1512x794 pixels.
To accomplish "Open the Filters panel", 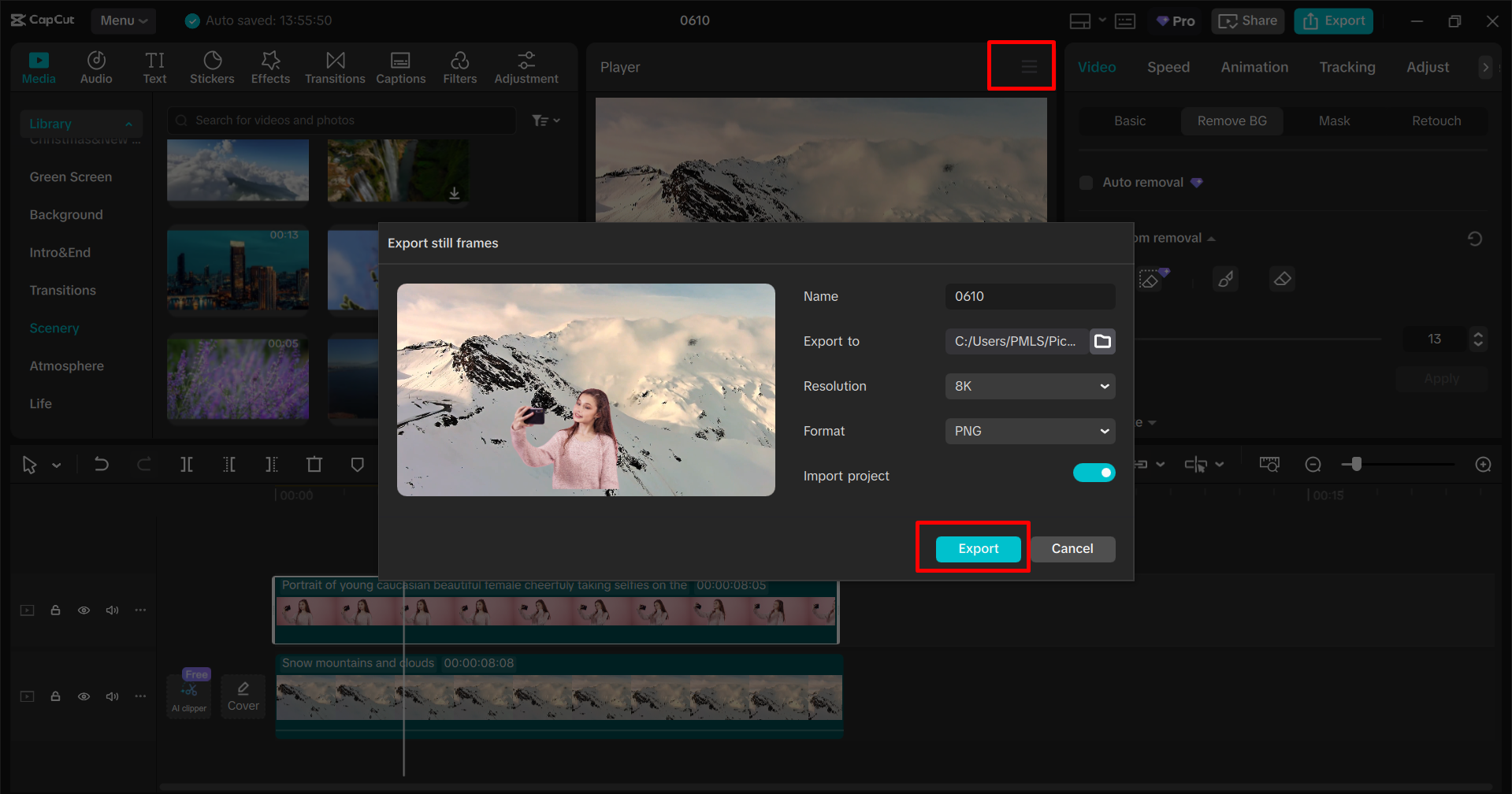I will coord(459,66).
